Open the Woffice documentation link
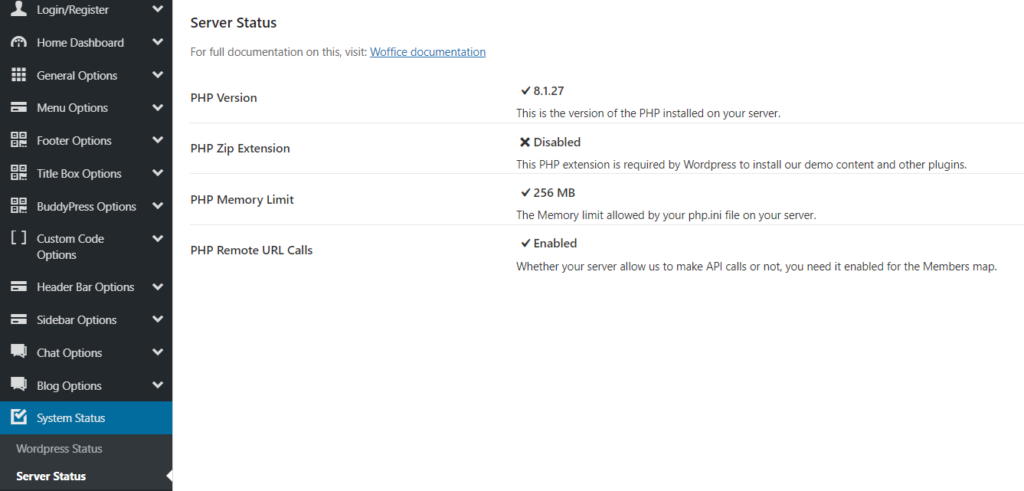1024x491 pixels. pos(427,52)
